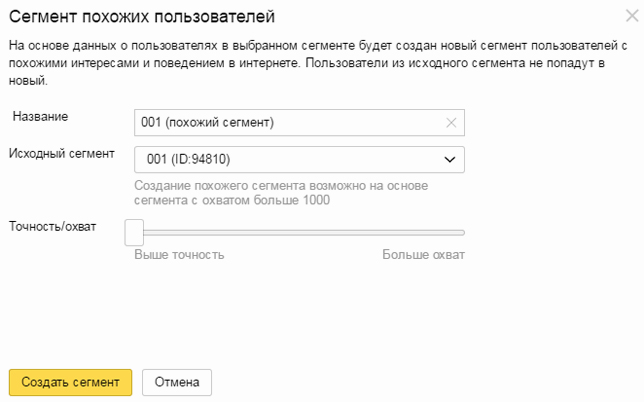Click the dialog title Сегмент похожих пользователей
The width and height of the screenshot is (644, 402).
tap(142, 17)
